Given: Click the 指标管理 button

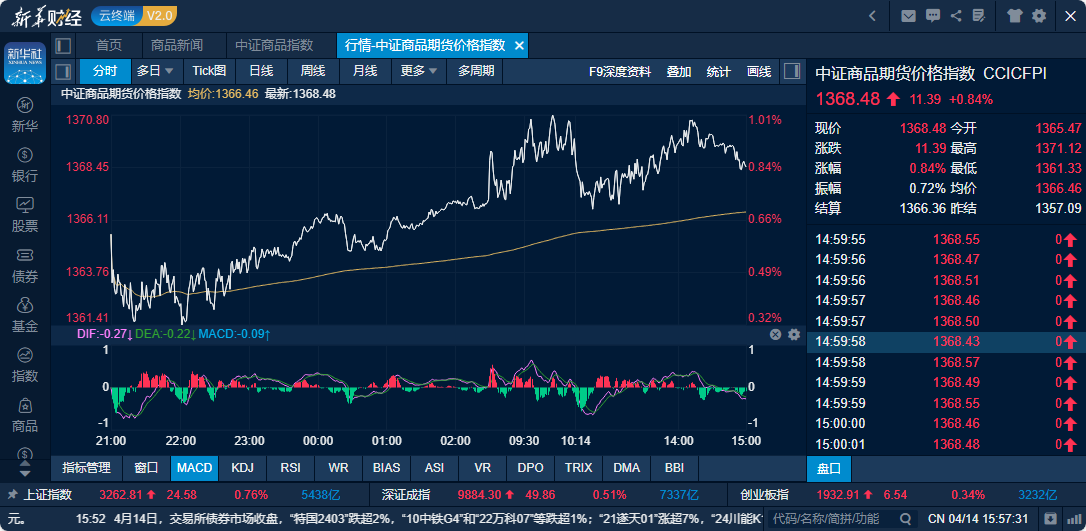Looking at the screenshot, I should (86, 467).
